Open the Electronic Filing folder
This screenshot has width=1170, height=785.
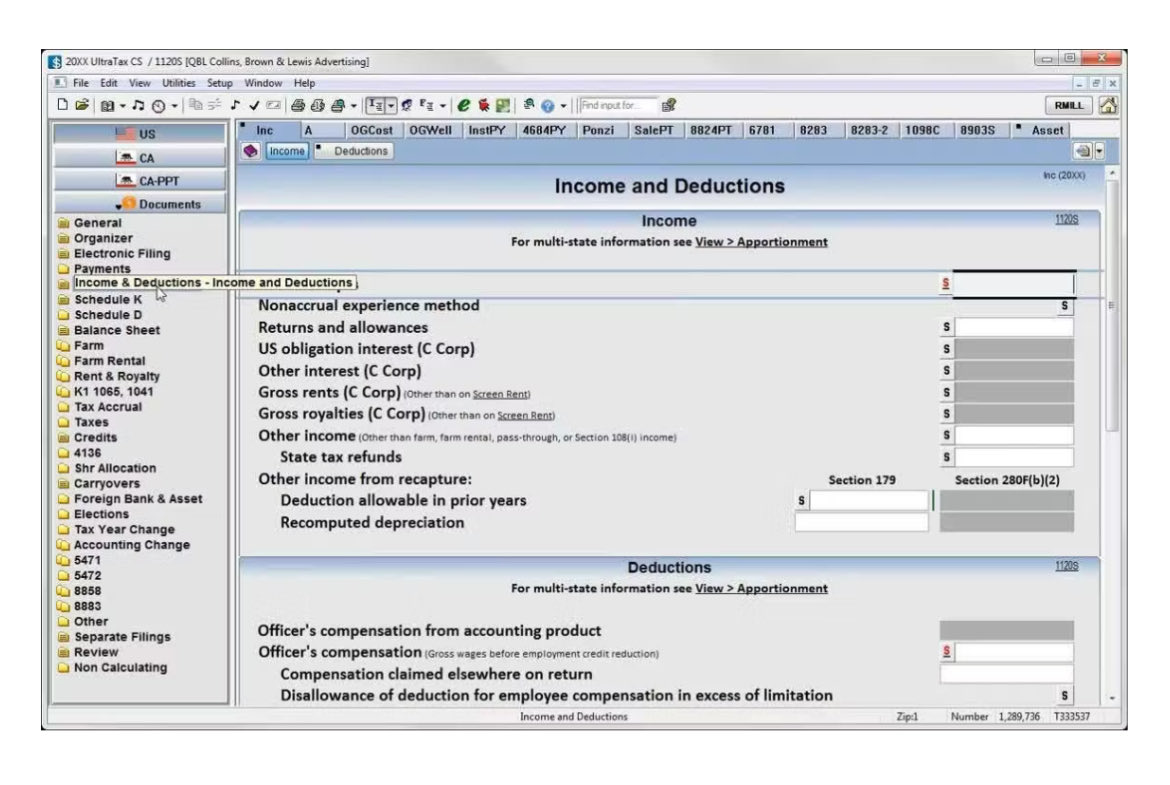click(x=122, y=253)
